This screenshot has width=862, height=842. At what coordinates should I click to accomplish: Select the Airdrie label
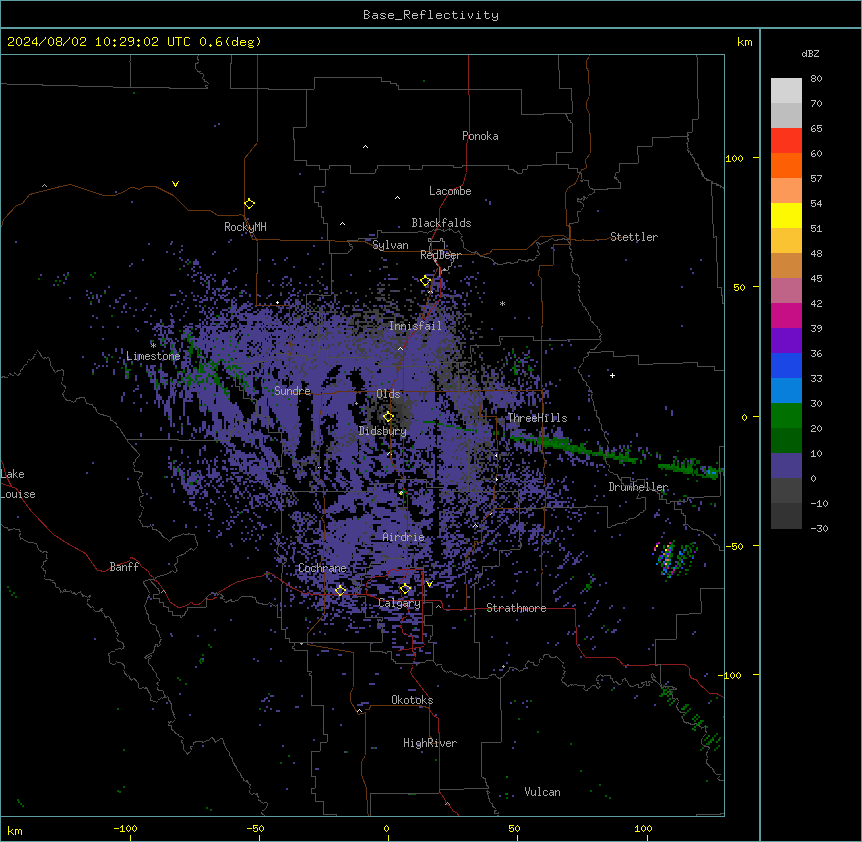404,537
